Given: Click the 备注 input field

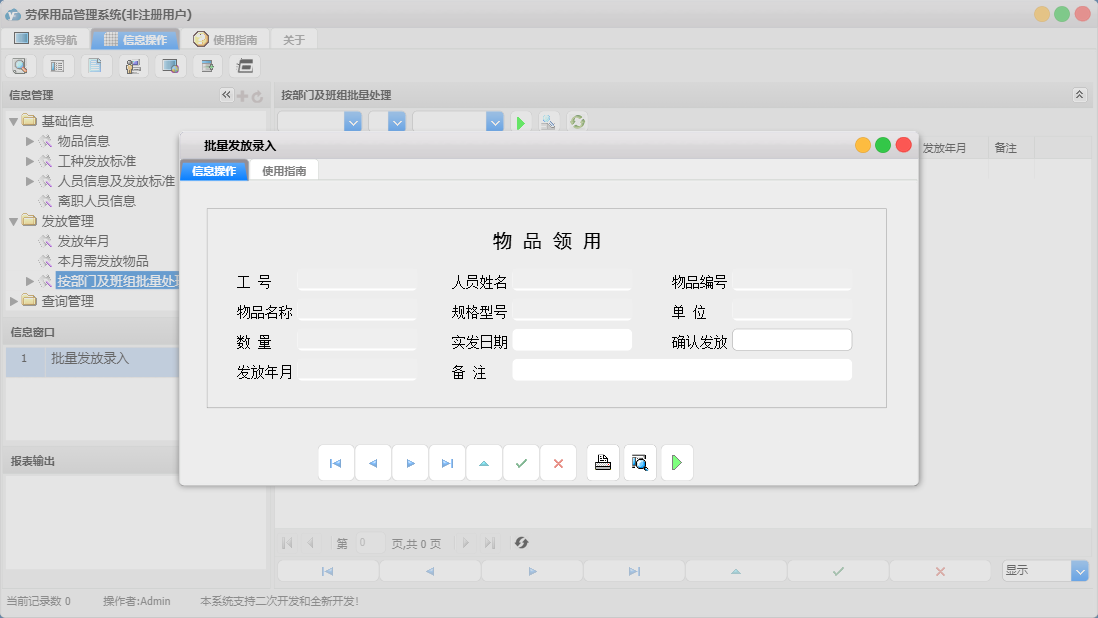Looking at the screenshot, I should click(x=681, y=369).
